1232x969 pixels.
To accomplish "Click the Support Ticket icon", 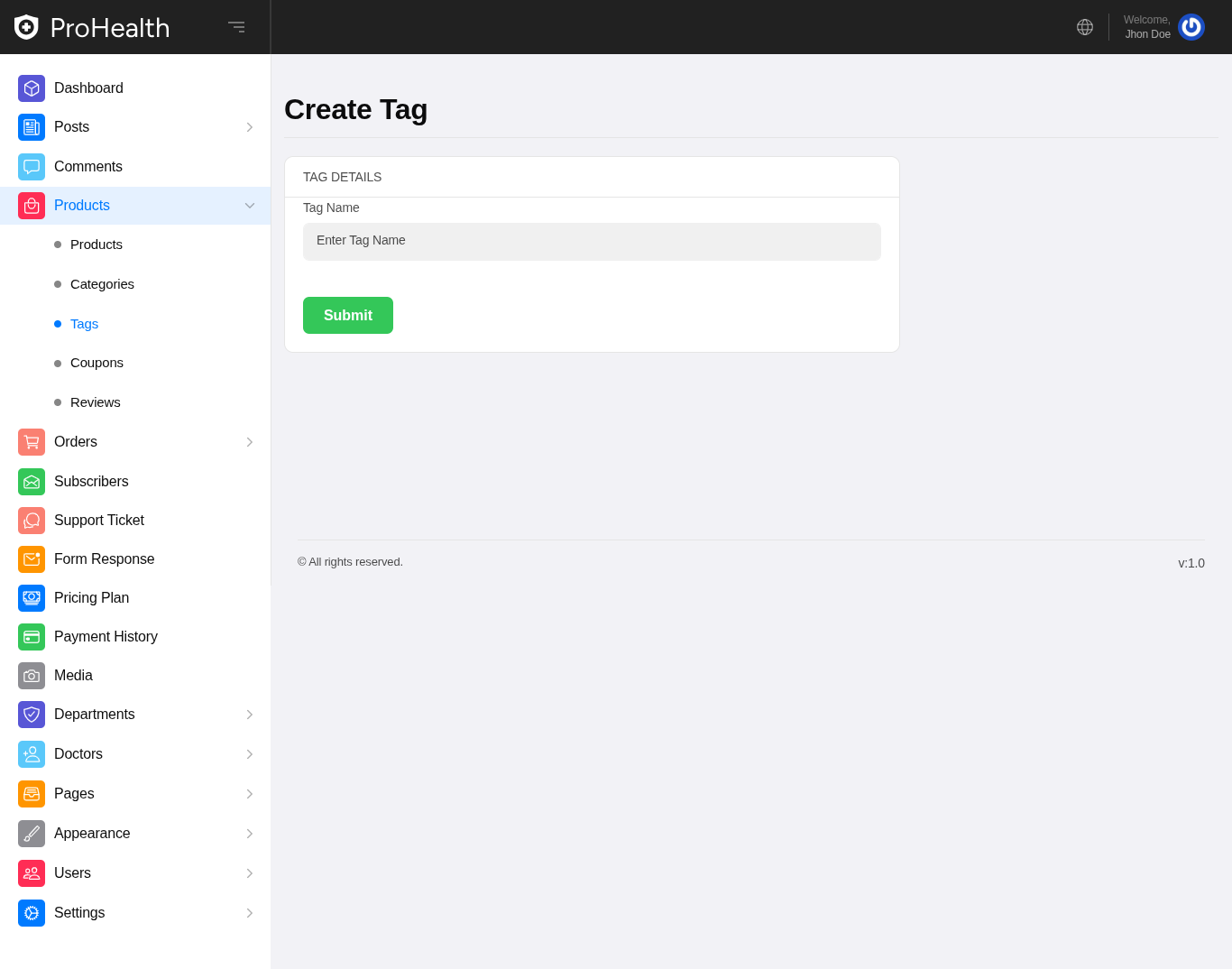I will [32, 521].
